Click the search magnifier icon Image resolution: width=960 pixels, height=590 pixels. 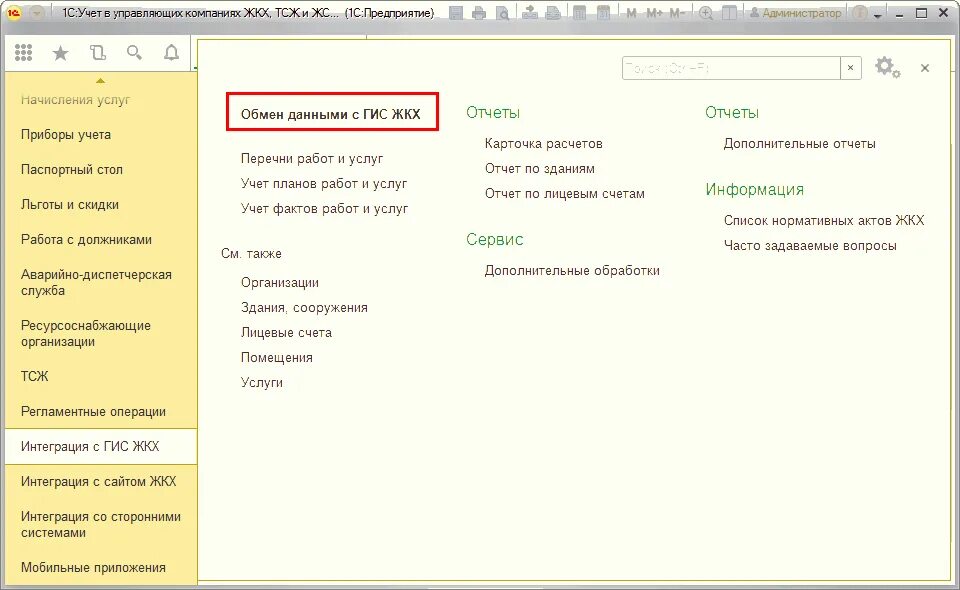point(134,53)
